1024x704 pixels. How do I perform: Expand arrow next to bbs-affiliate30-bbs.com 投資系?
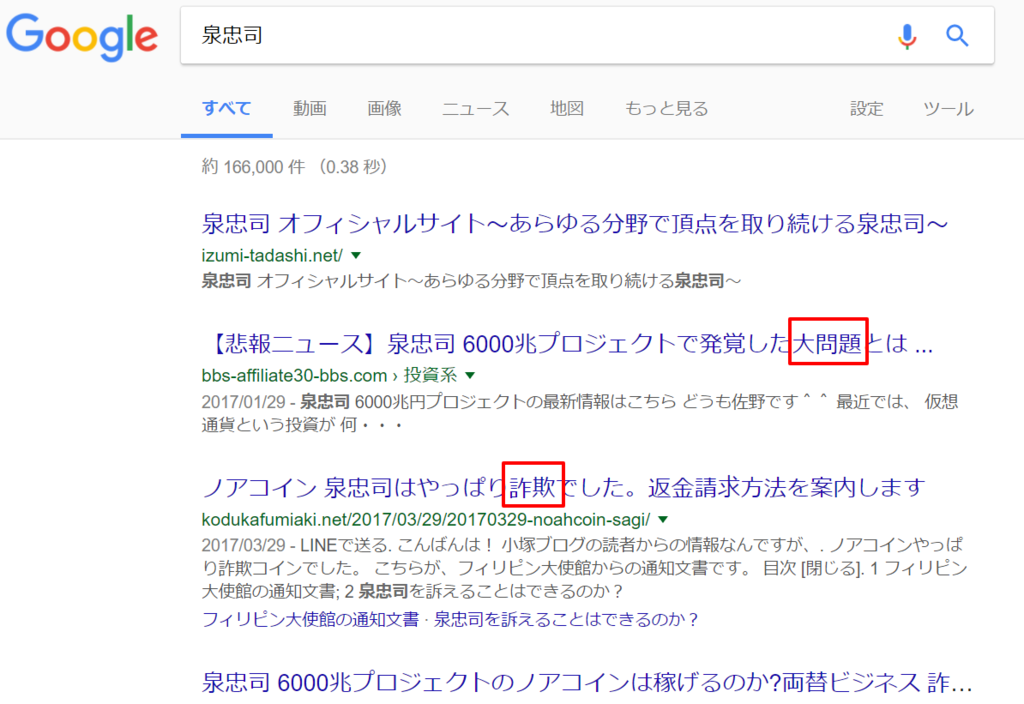(470, 376)
